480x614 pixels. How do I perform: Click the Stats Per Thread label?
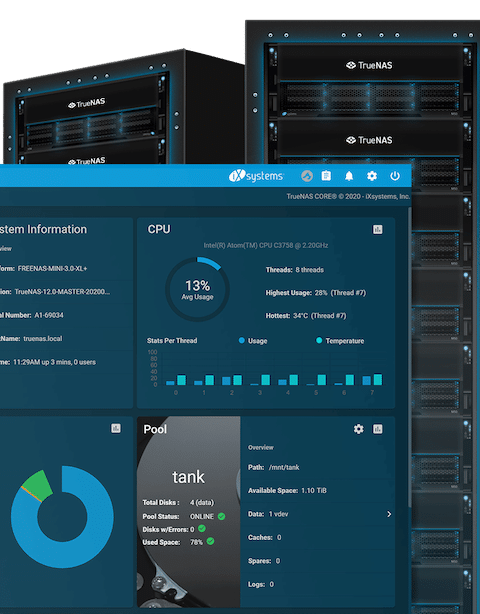pos(172,341)
